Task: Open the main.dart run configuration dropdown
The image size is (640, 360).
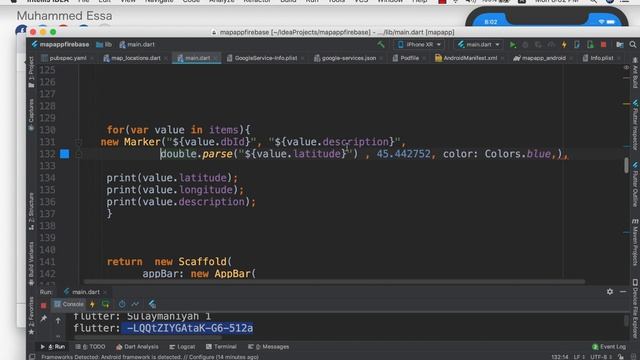Action: (x=478, y=44)
